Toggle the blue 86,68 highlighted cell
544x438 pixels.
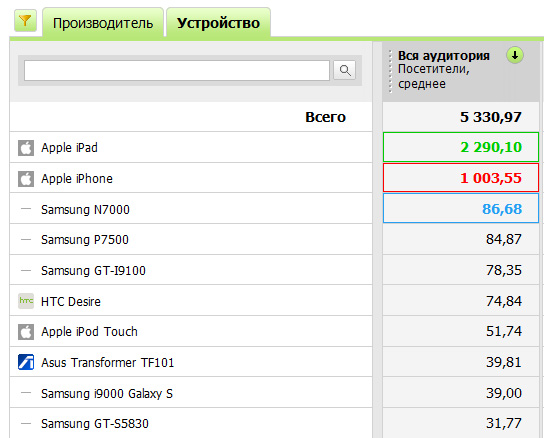(461, 208)
